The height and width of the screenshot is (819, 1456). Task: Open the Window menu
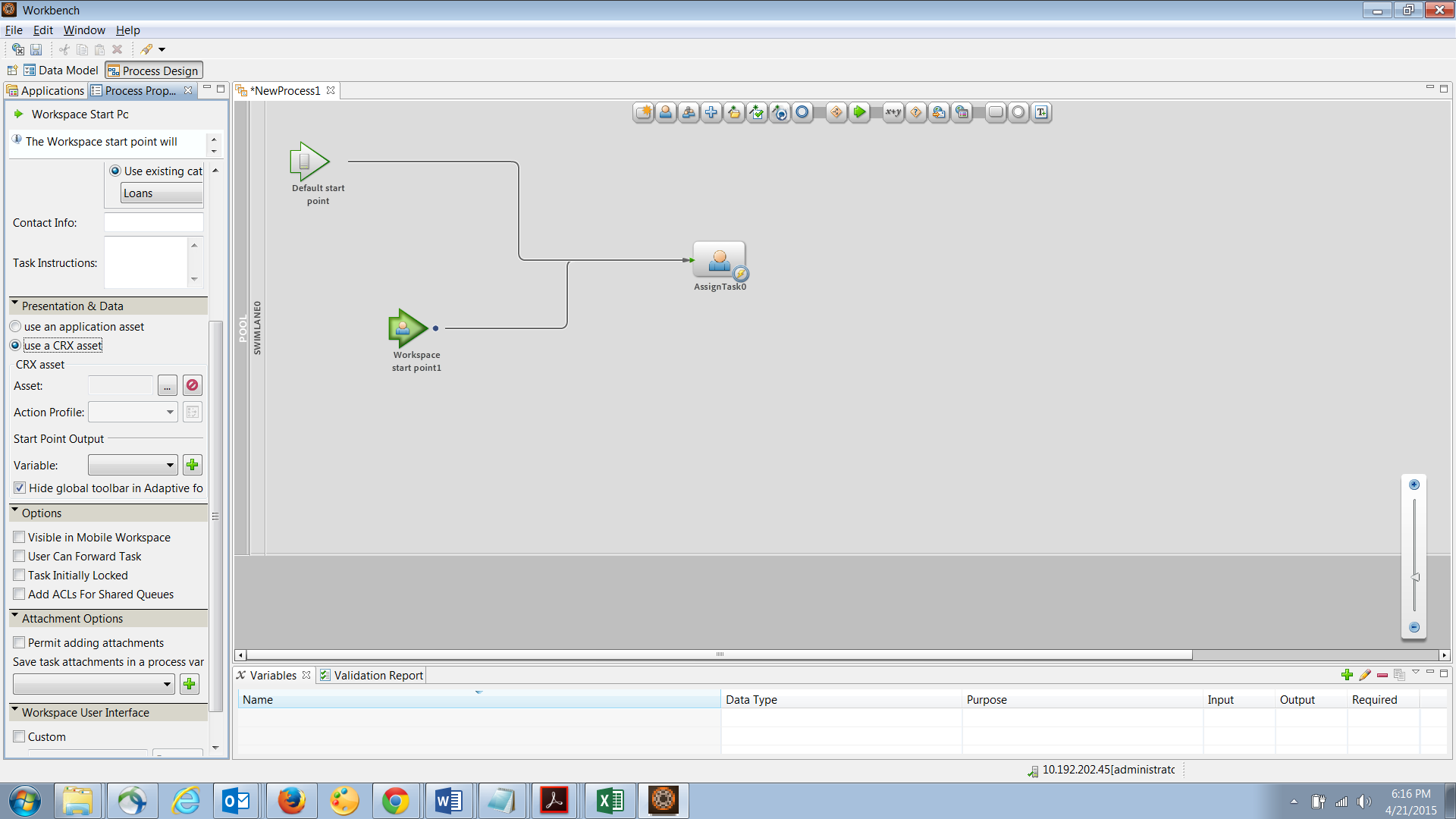click(83, 30)
